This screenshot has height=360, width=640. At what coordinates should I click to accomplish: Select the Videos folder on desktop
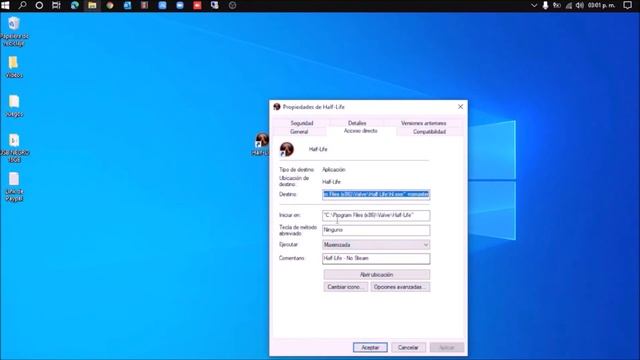pyautogui.click(x=14, y=67)
